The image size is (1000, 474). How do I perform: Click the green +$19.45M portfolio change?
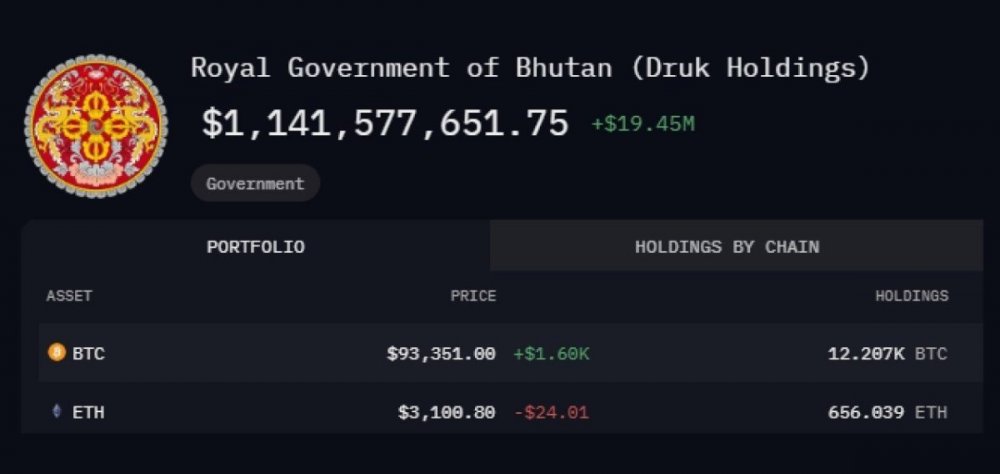click(x=642, y=124)
